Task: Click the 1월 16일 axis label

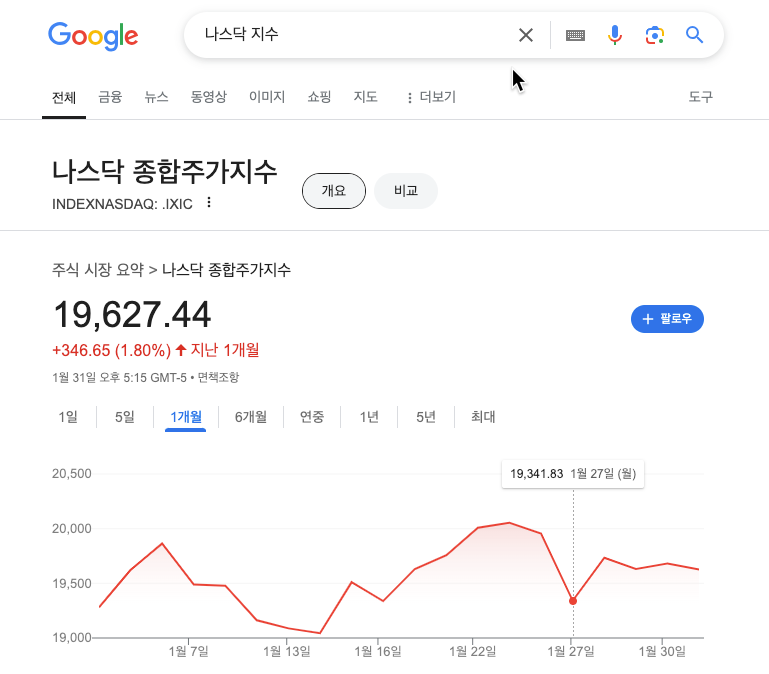Action: (x=378, y=651)
